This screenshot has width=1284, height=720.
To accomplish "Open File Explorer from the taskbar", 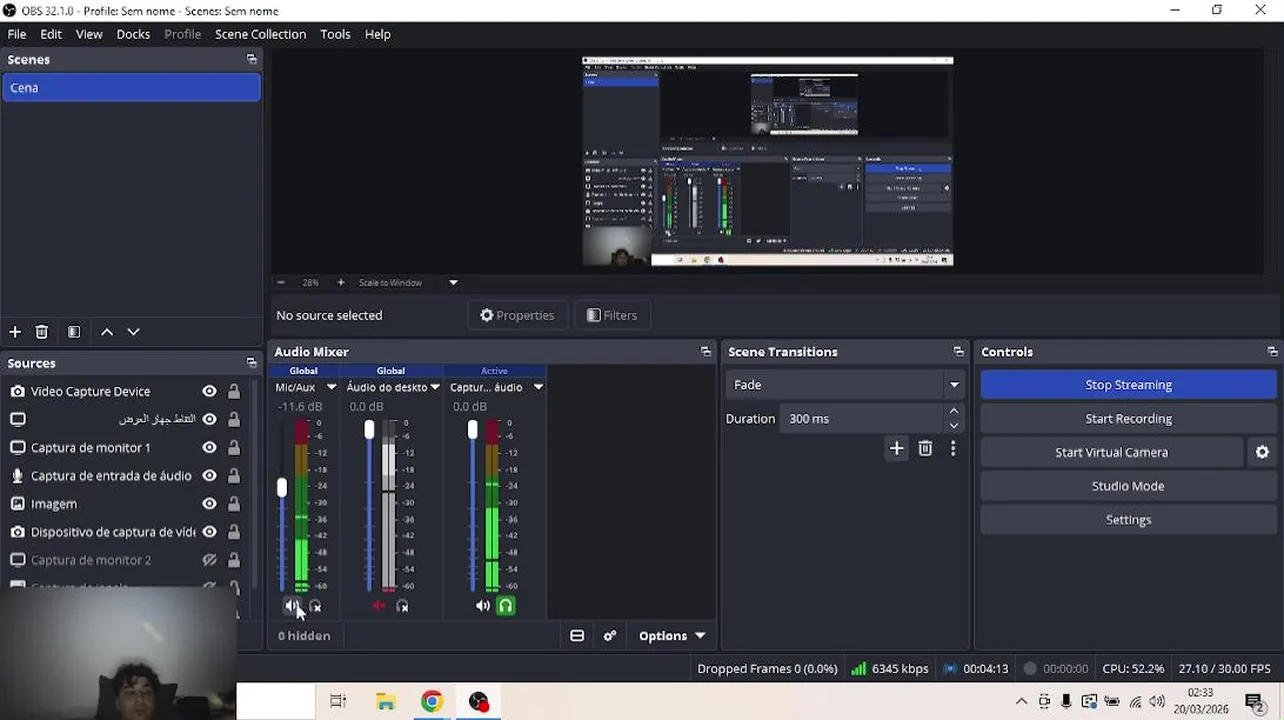I will coord(385,702).
